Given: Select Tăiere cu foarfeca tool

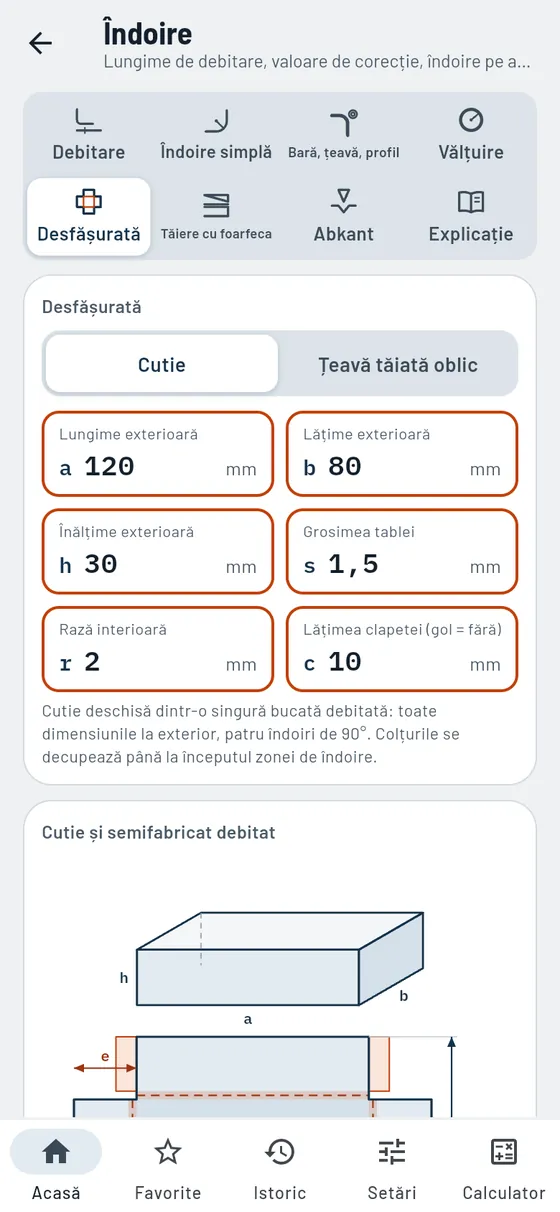Looking at the screenshot, I should [x=216, y=217].
